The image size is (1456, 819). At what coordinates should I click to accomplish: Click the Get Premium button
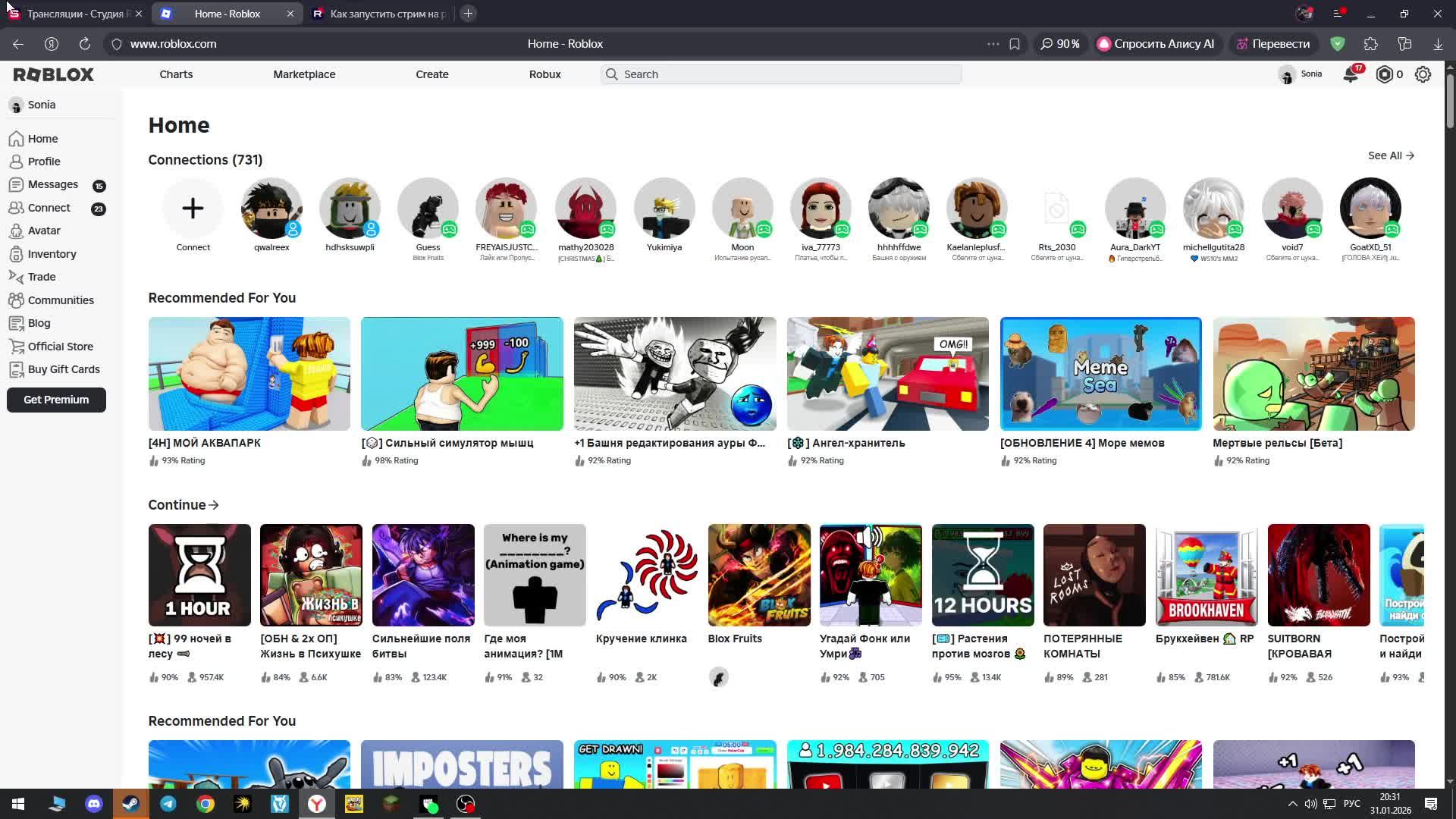tap(56, 400)
